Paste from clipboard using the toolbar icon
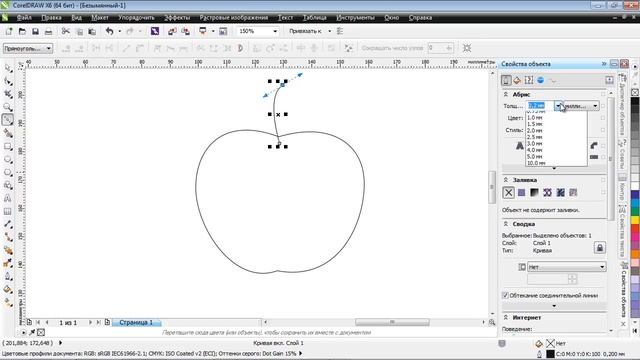640x360 pixels. (92, 31)
